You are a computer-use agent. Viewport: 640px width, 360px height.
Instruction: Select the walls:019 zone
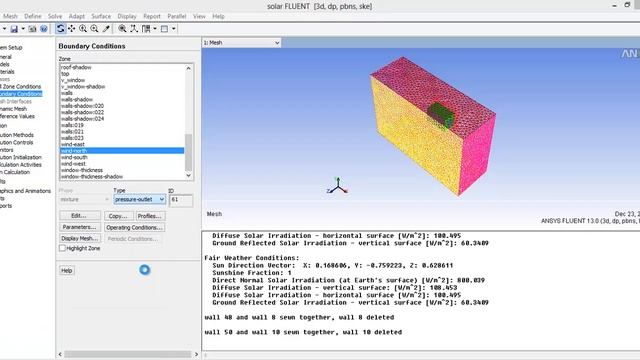point(72,125)
